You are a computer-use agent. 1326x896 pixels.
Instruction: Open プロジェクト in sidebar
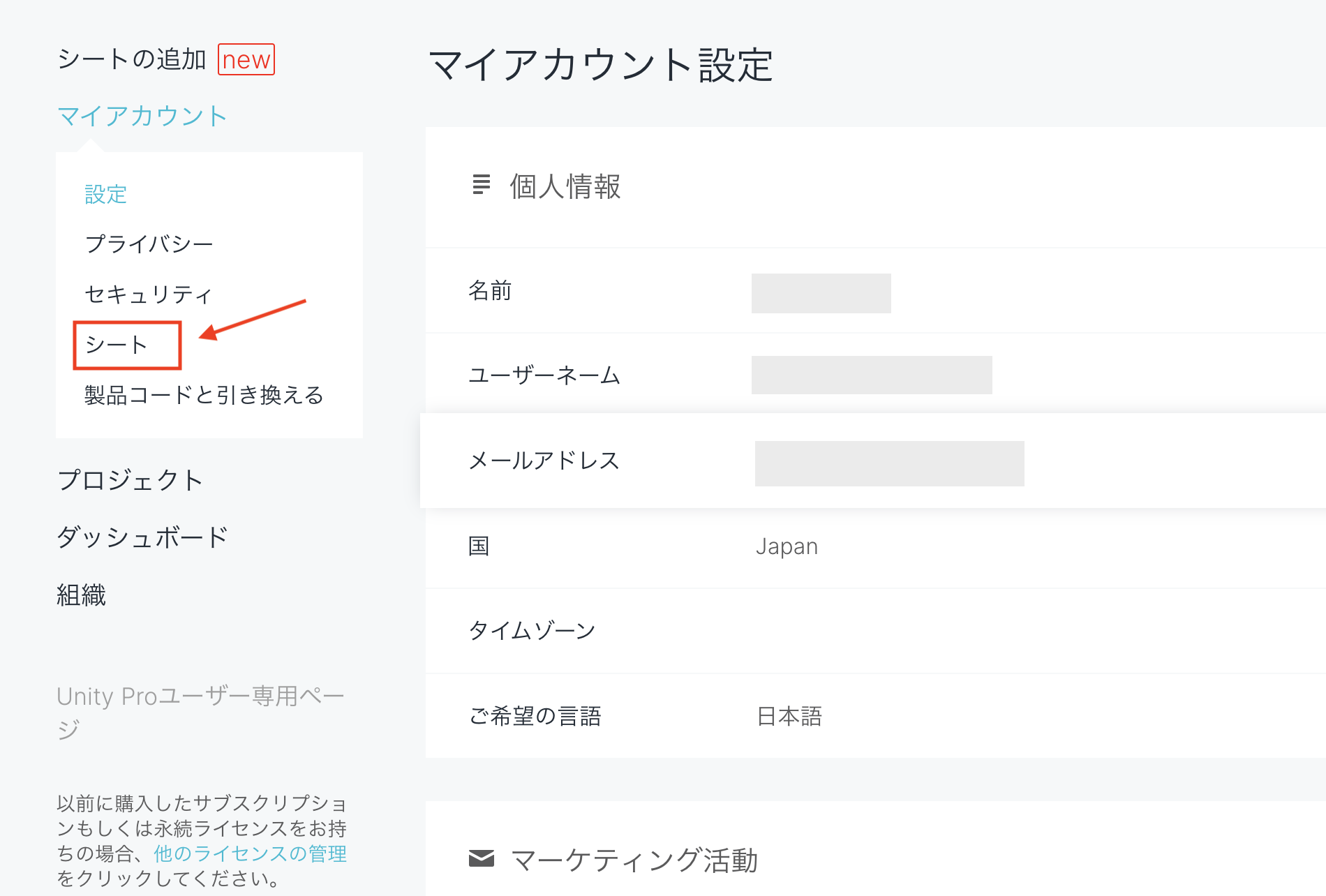[131, 480]
